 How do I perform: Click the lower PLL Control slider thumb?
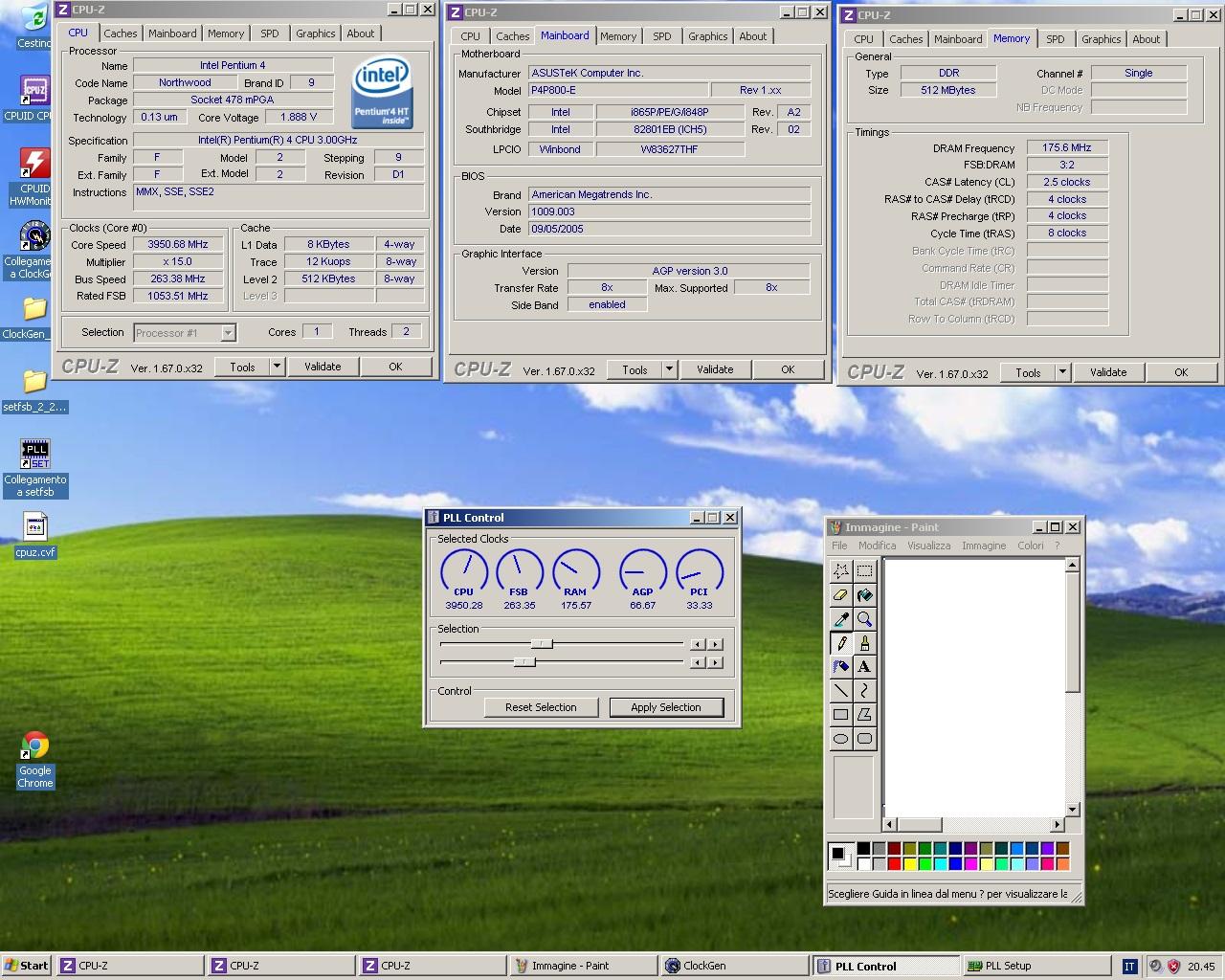click(x=523, y=662)
